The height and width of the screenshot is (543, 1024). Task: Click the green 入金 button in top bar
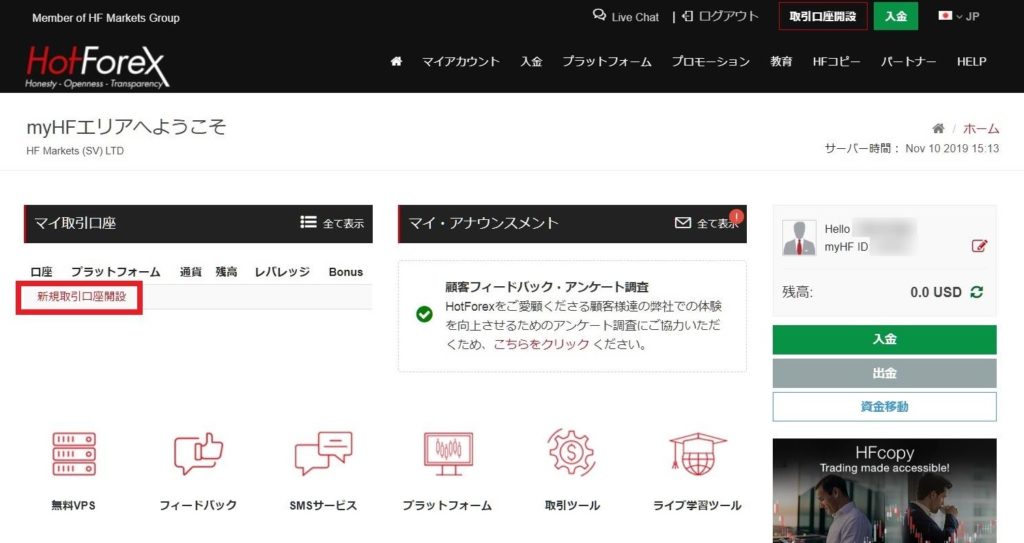(896, 16)
